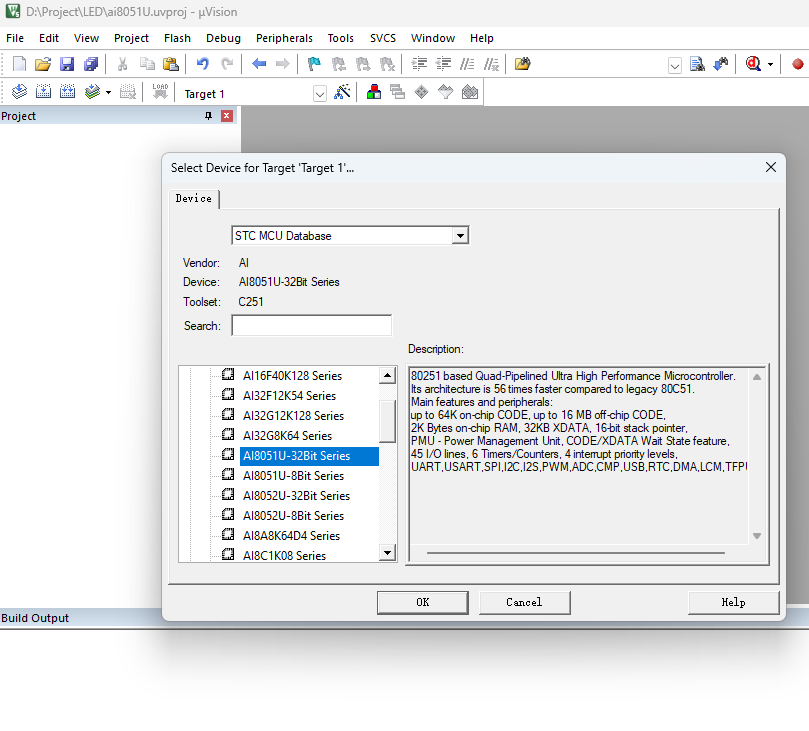Click the device Search input field
This screenshot has height=731, width=809.
(x=312, y=326)
